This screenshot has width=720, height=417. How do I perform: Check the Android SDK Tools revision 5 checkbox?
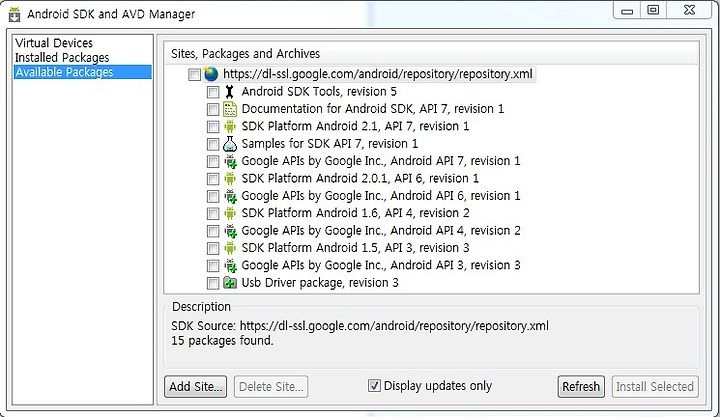tap(213, 92)
